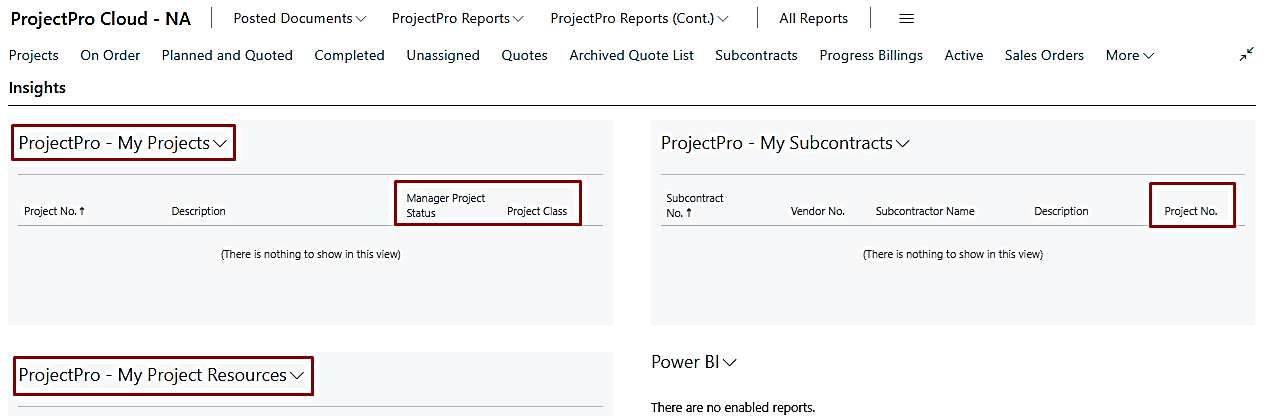Click the ProjectPro Cloud - NA title
This screenshot has height=416, width=1267.
coord(100,19)
